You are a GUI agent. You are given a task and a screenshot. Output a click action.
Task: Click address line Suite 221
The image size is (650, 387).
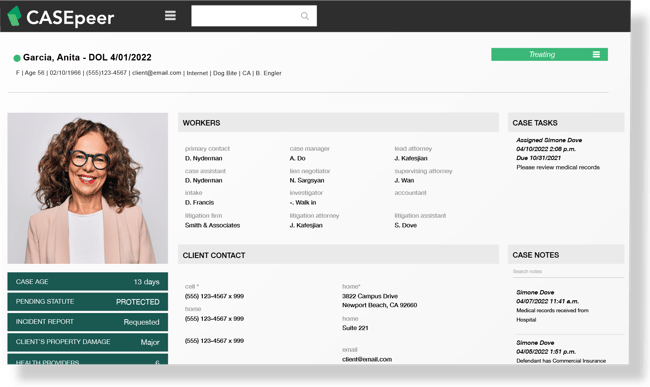click(x=355, y=327)
